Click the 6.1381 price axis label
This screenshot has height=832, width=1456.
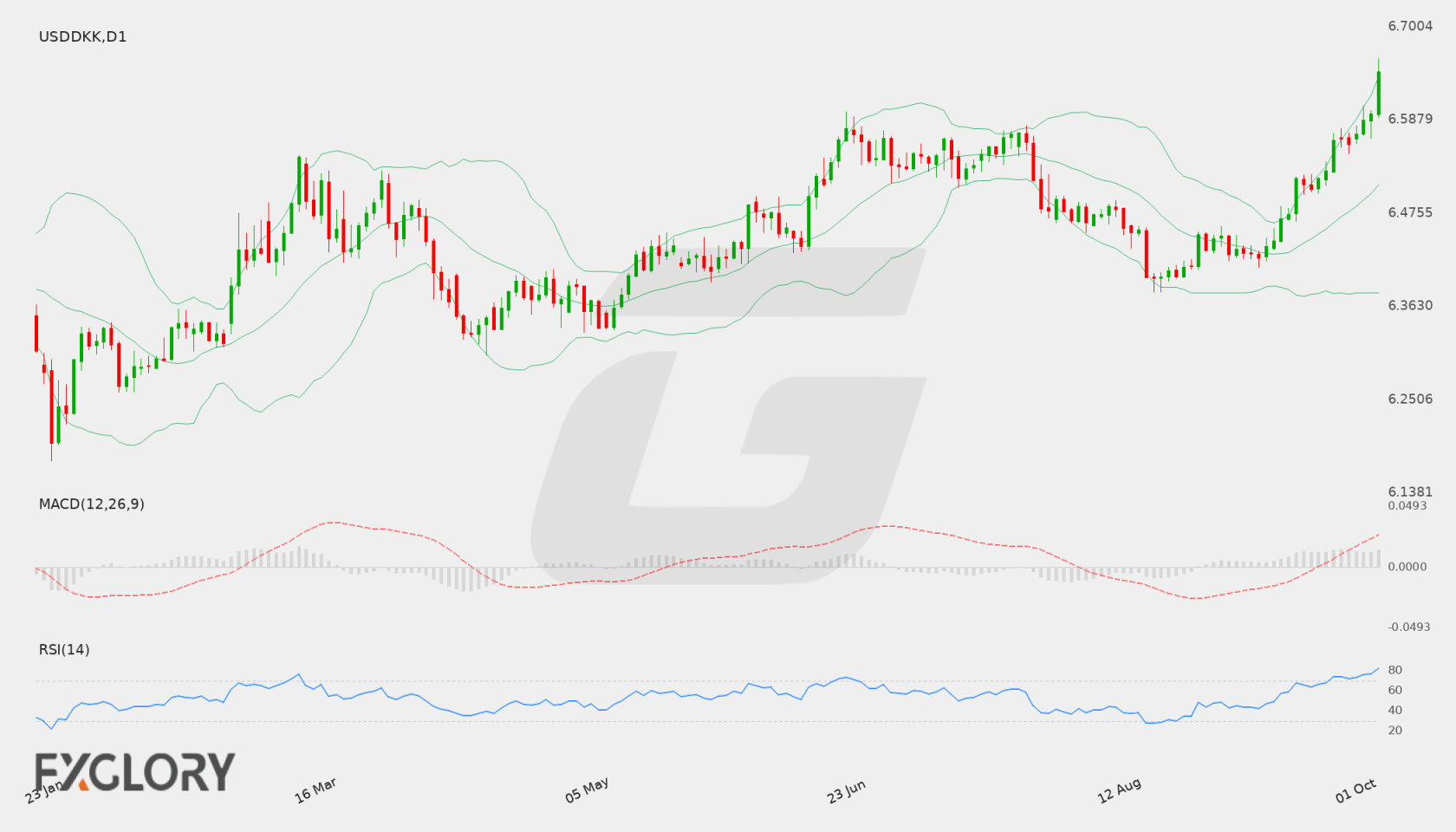click(x=1410, y=491)
